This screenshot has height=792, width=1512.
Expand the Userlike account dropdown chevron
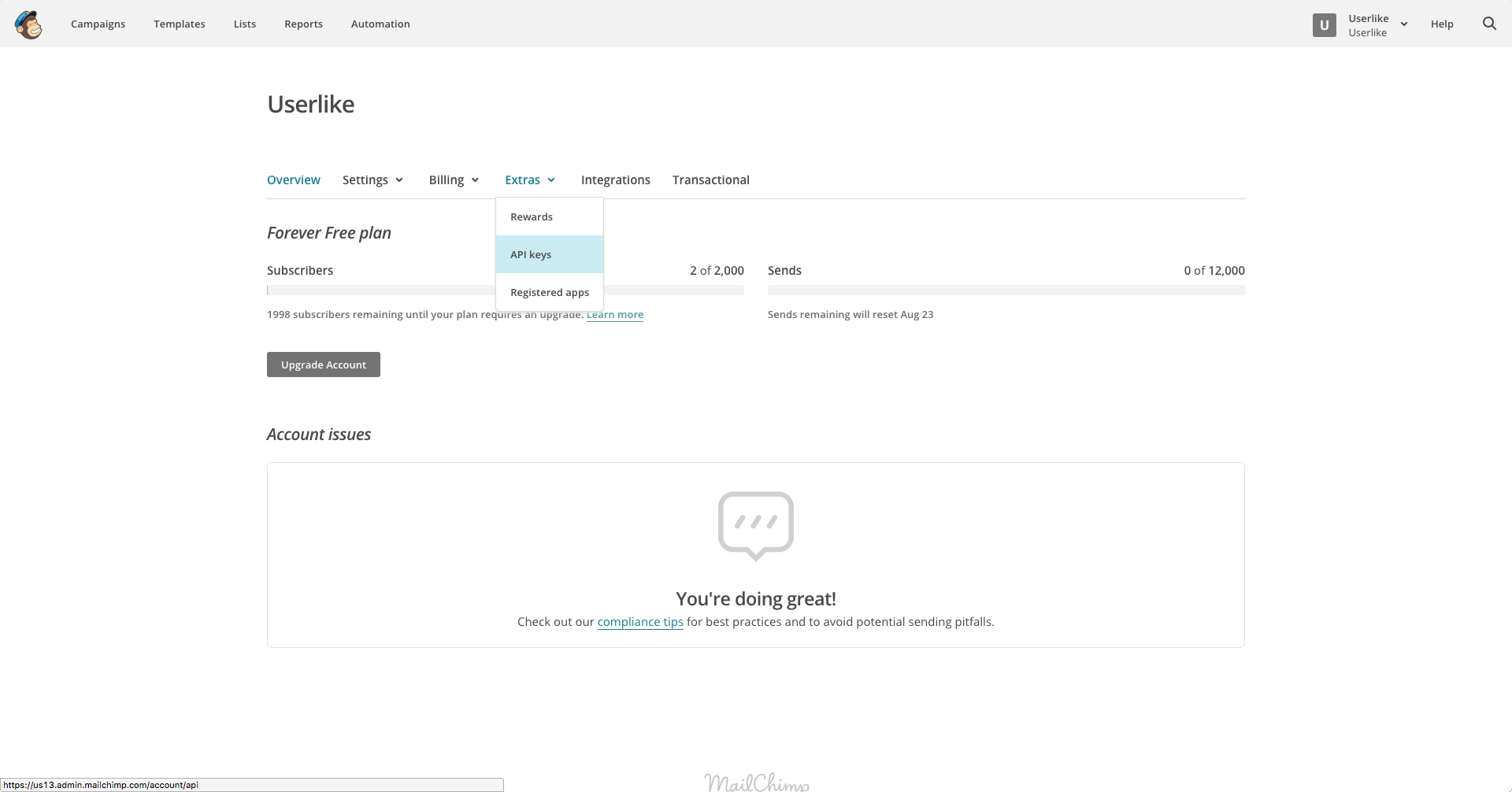[1404, 24]
